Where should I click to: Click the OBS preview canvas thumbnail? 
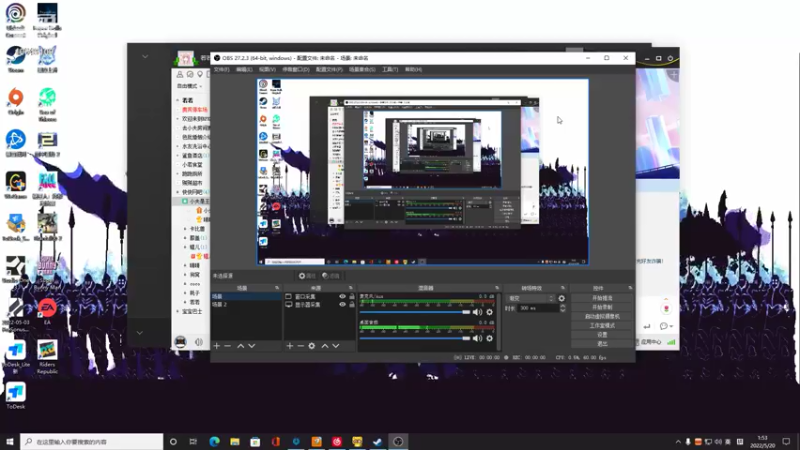pyautogui.click(x=422, y=172)
